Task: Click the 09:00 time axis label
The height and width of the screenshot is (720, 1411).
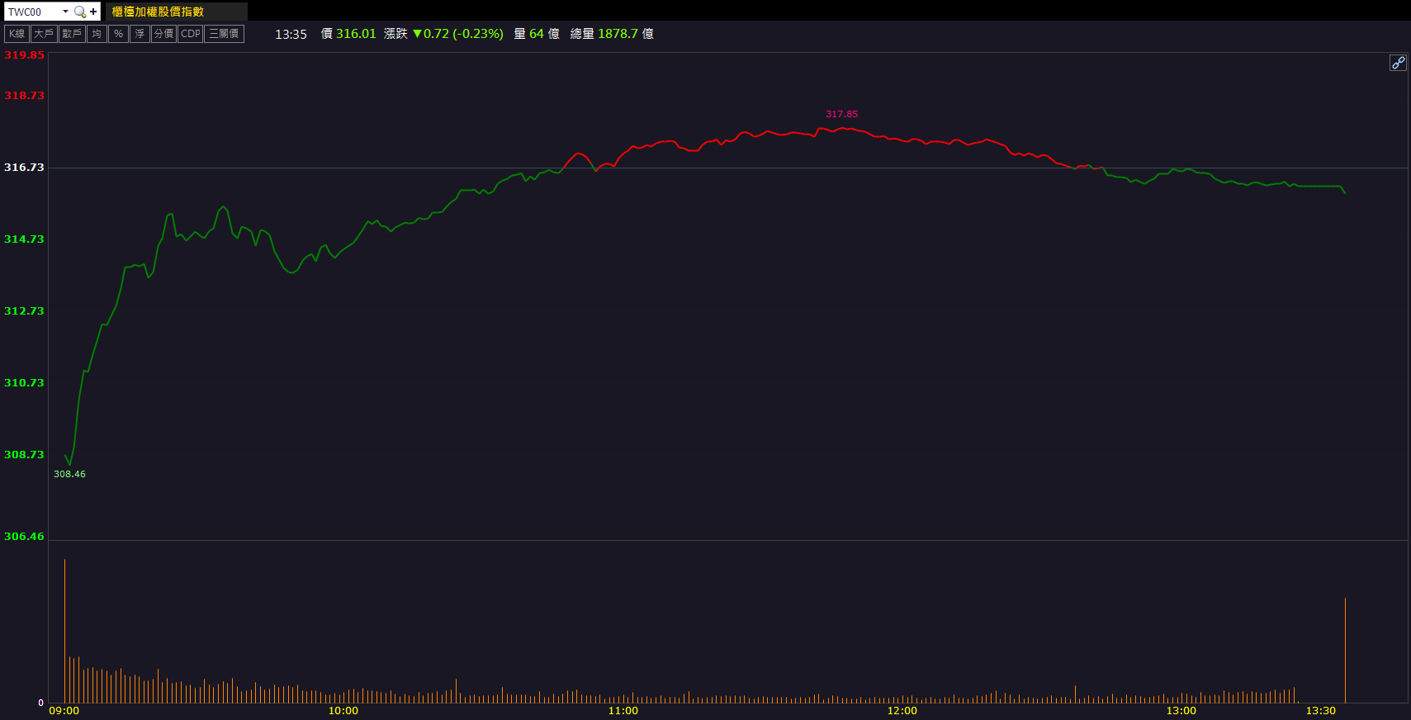Action: (64, 711)
